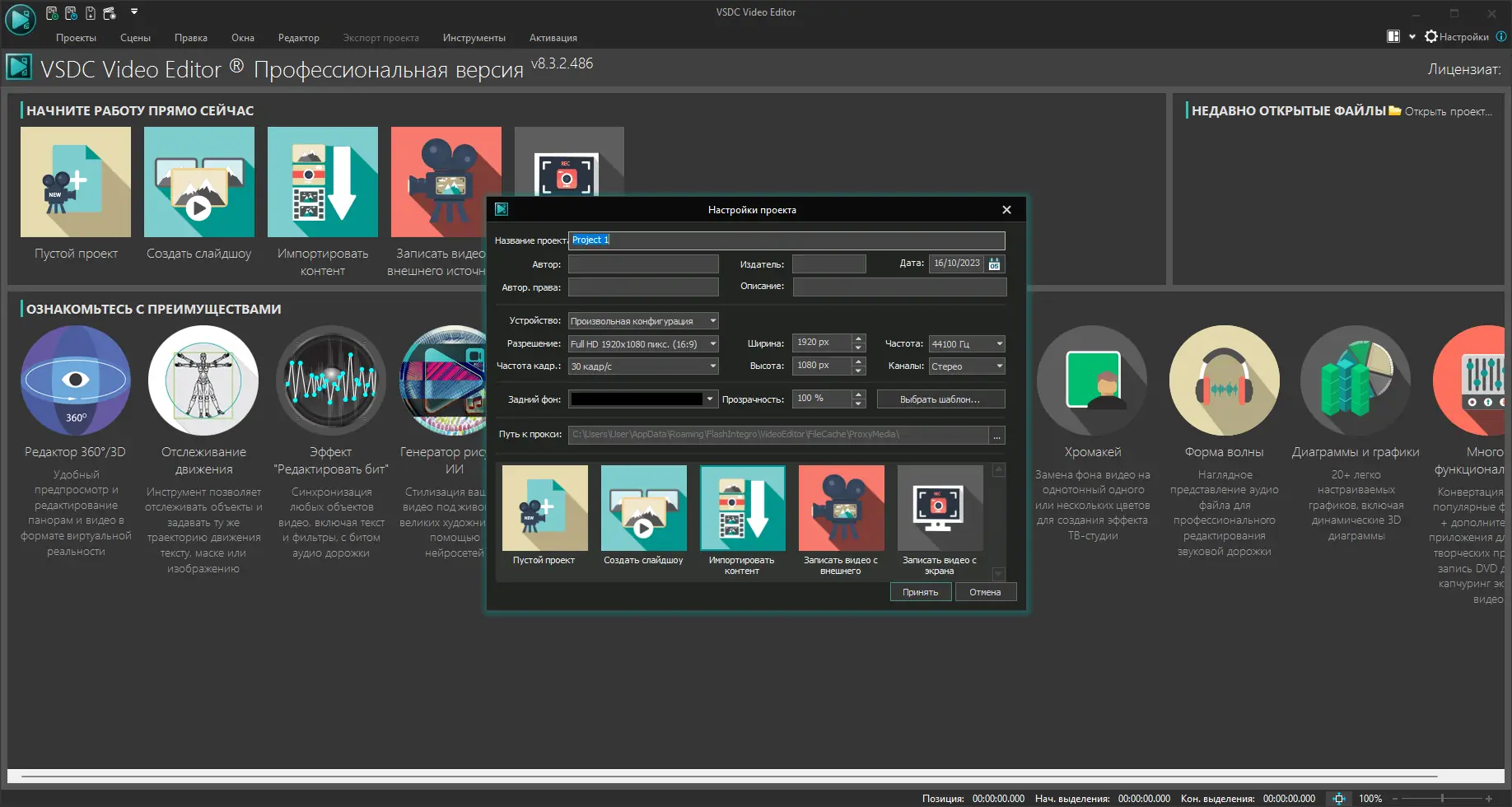Open the Редактор menu
Image resolution: width=1512 pixels, height=807 pixels.
[x=298, y=38]
